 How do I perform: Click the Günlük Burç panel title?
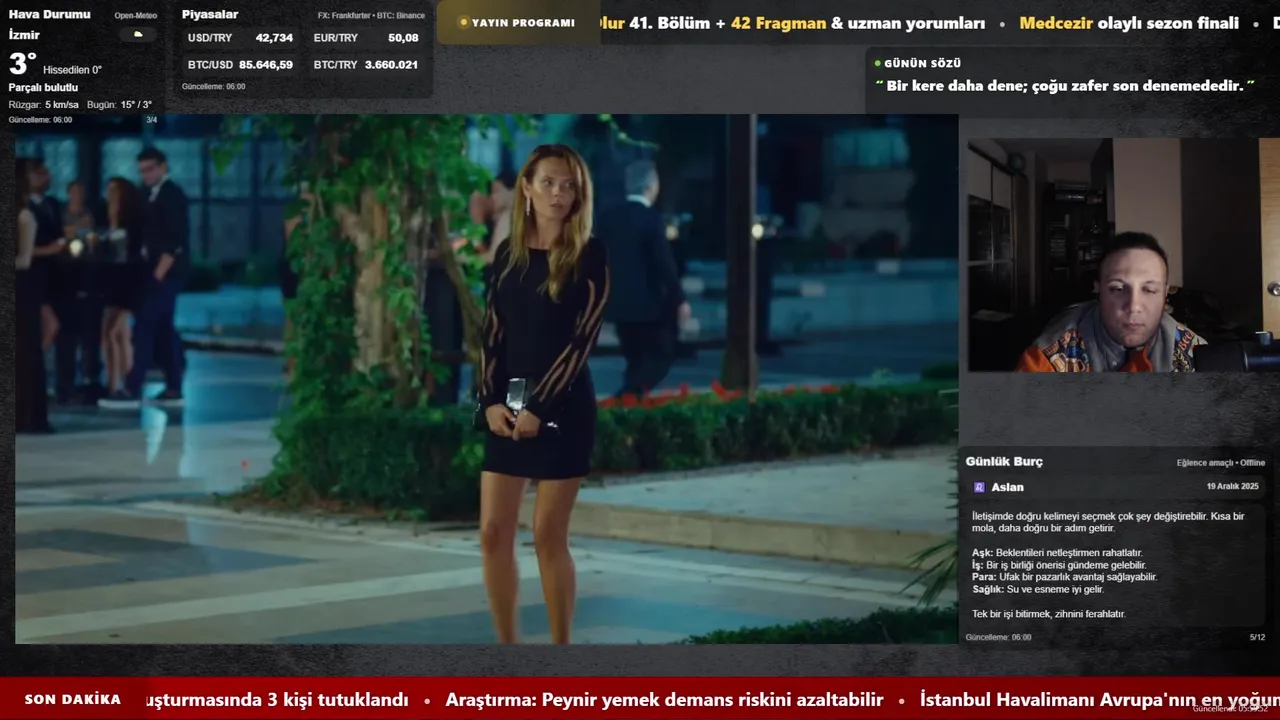[1004, 461]
